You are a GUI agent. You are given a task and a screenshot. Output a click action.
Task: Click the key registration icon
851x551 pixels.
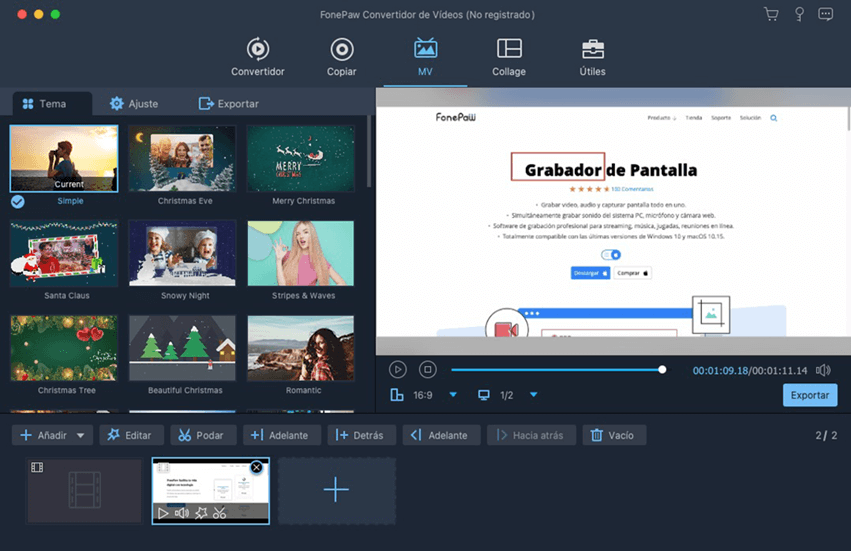799,14
